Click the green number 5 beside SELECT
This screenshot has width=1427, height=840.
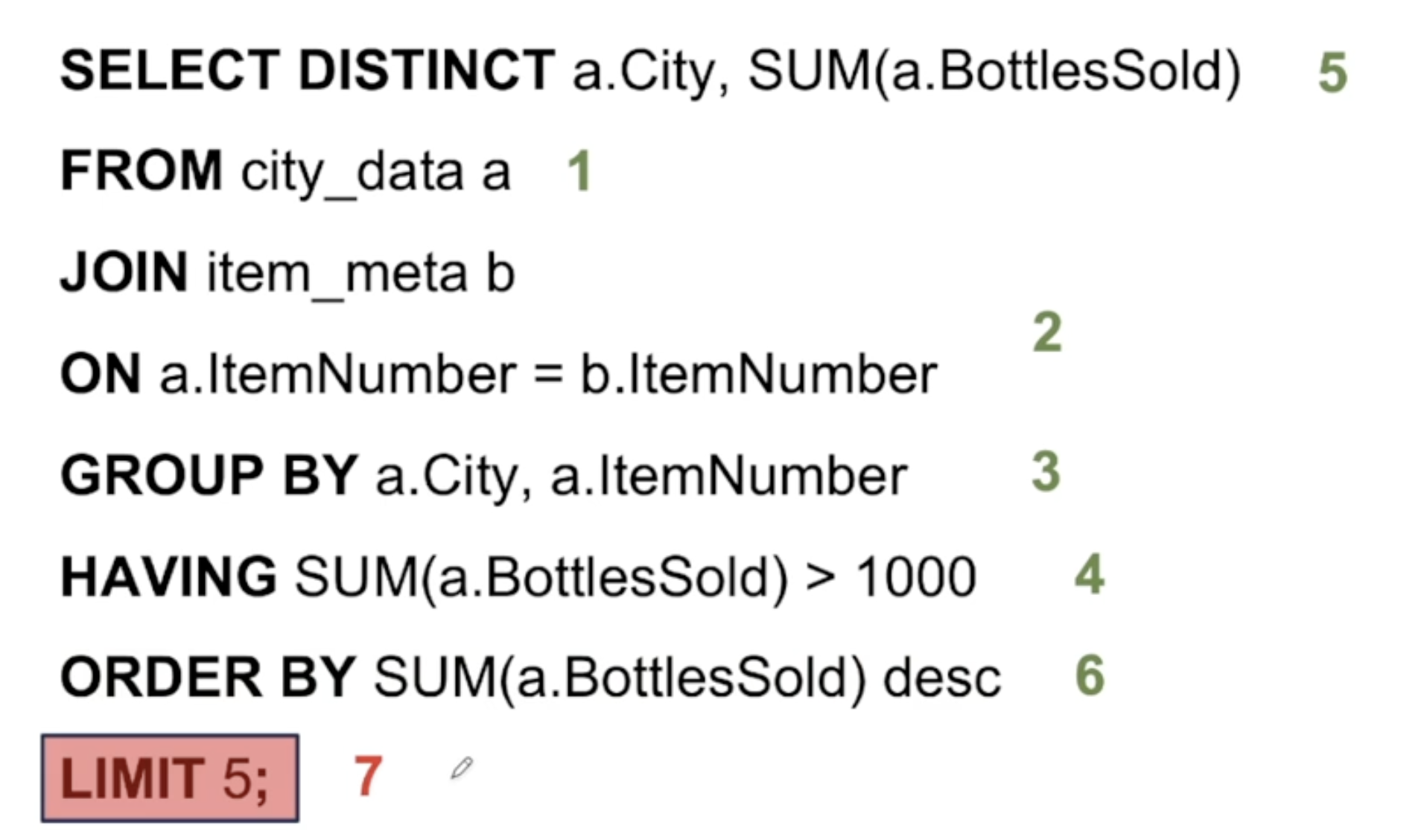(1332, 73)
